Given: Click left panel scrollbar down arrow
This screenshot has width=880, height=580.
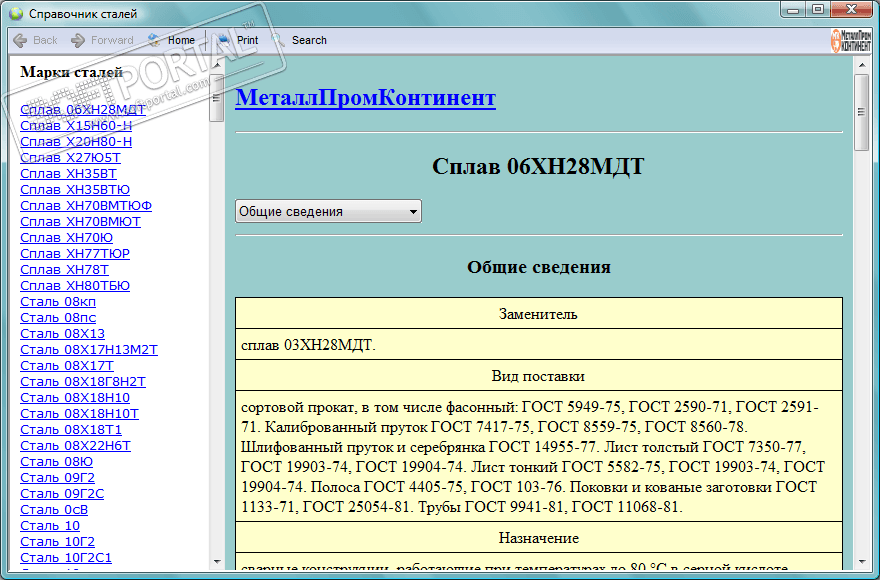Looking at the screenshot, I should pyautogui.click(x=217, y=561).
